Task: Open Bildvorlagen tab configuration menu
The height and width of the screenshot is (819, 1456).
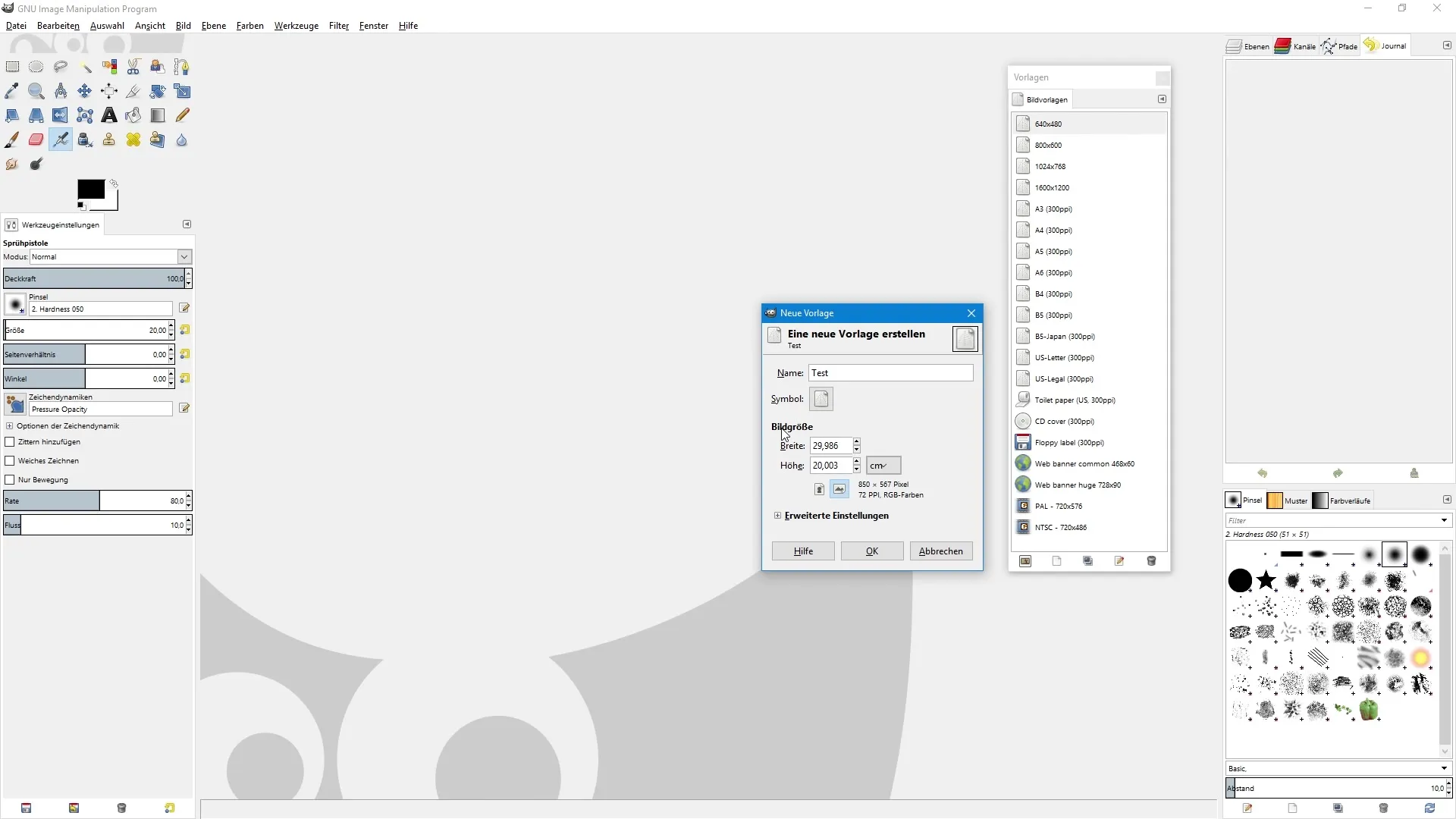Action: point(1162,99)
